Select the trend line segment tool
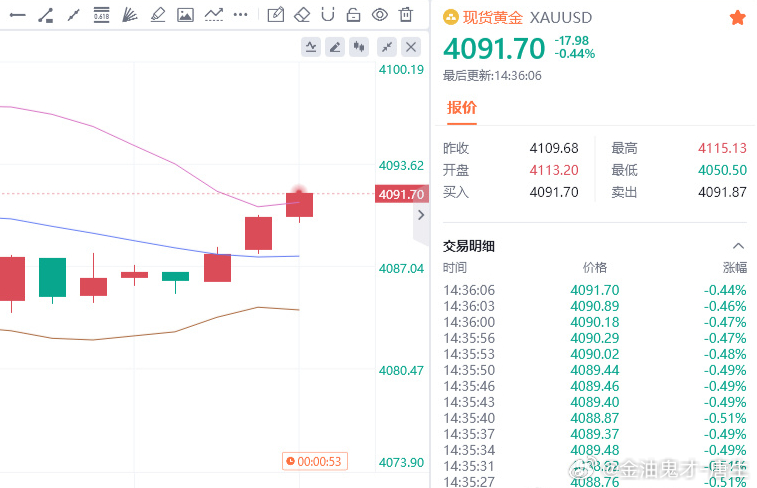757x488 pixels. pyautogui.click(x=45, y=15)
